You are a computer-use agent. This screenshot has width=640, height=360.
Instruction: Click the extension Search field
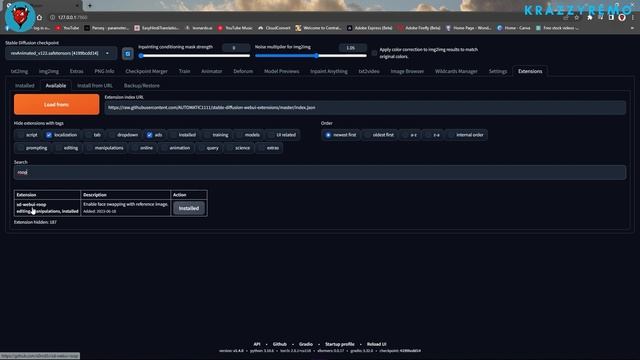320,172
